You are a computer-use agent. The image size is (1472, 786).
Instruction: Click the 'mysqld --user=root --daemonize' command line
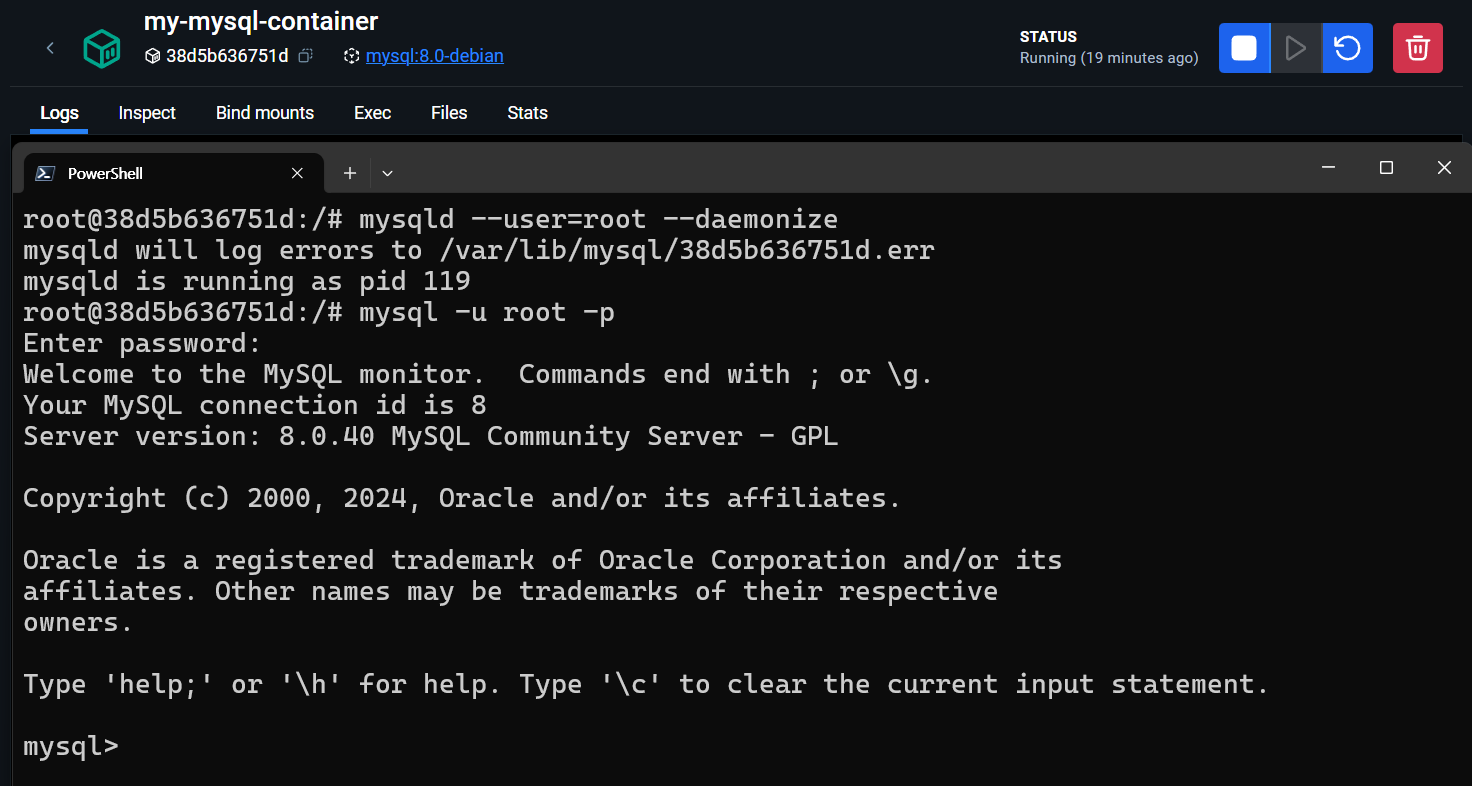click(x=430, y=219)
